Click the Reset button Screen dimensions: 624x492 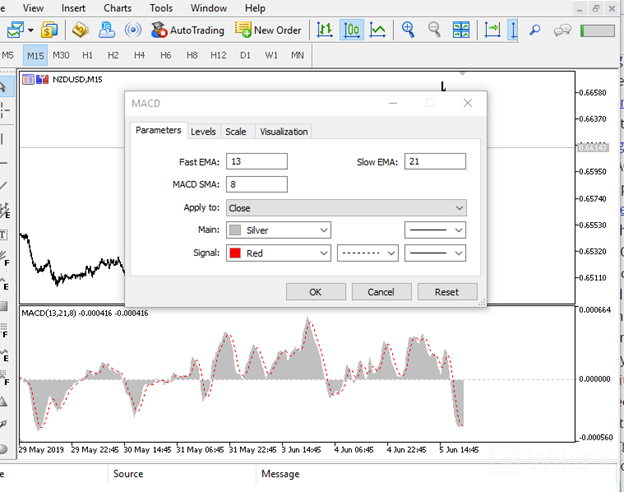point(446,292)
